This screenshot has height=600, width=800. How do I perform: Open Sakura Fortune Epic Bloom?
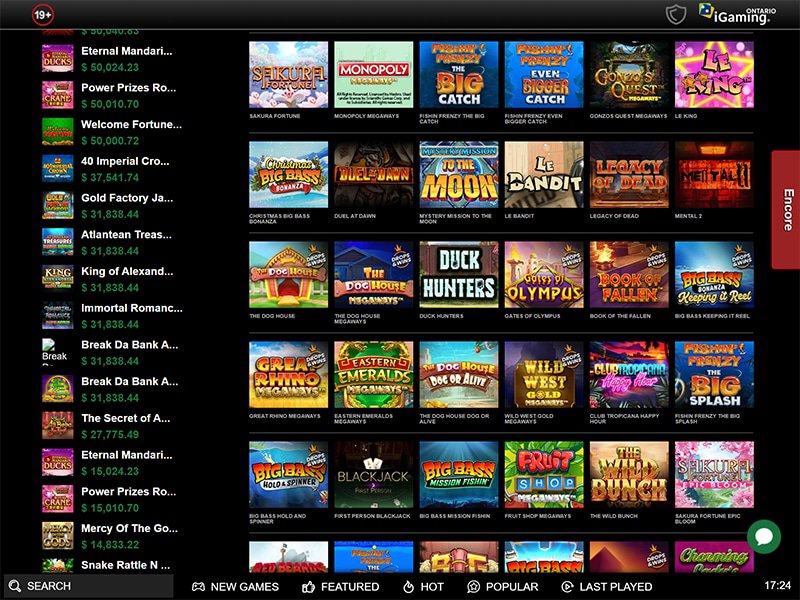point(714,474)
